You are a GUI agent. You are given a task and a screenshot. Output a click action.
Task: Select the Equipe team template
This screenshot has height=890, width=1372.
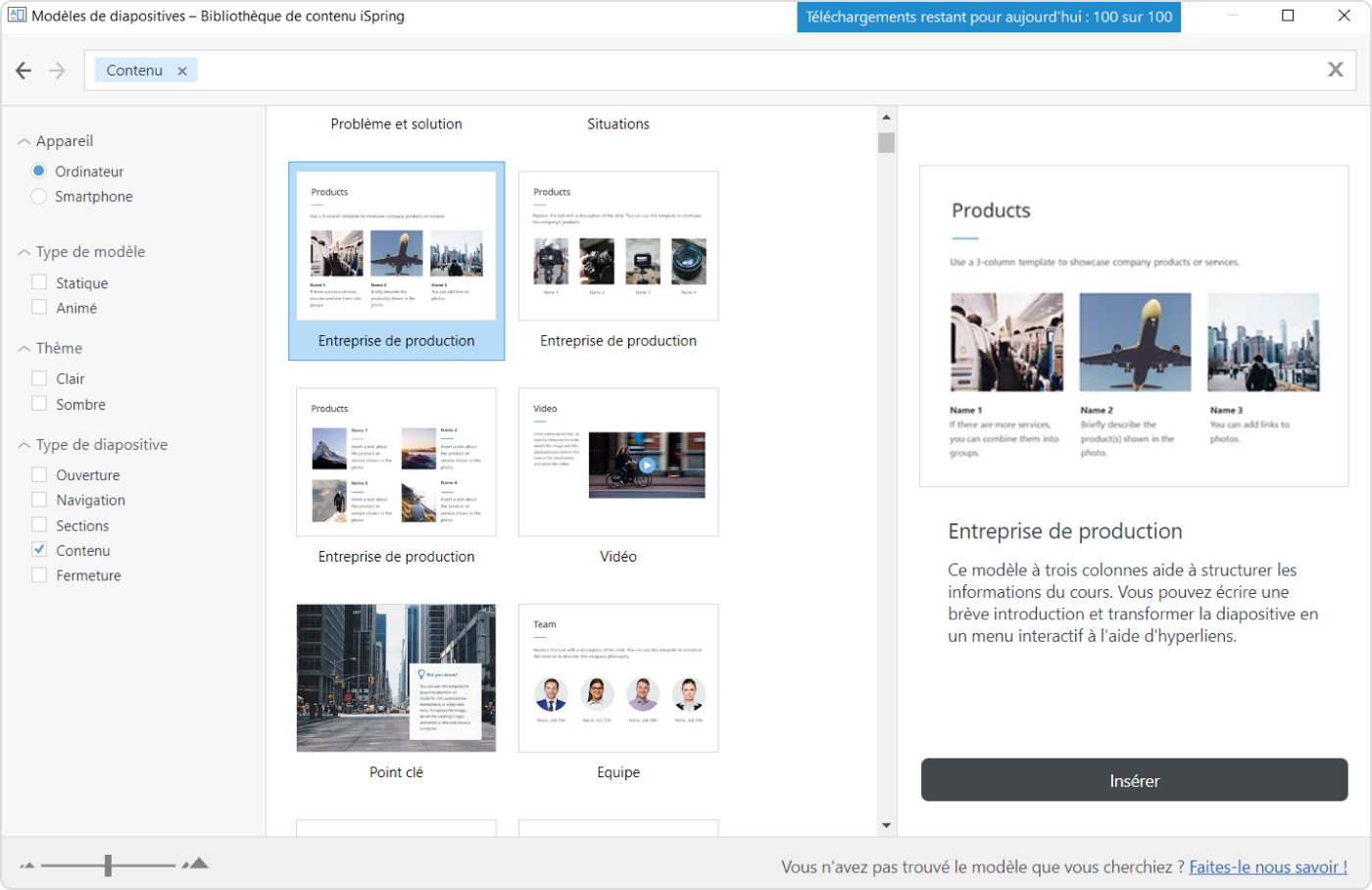point(618,678)
